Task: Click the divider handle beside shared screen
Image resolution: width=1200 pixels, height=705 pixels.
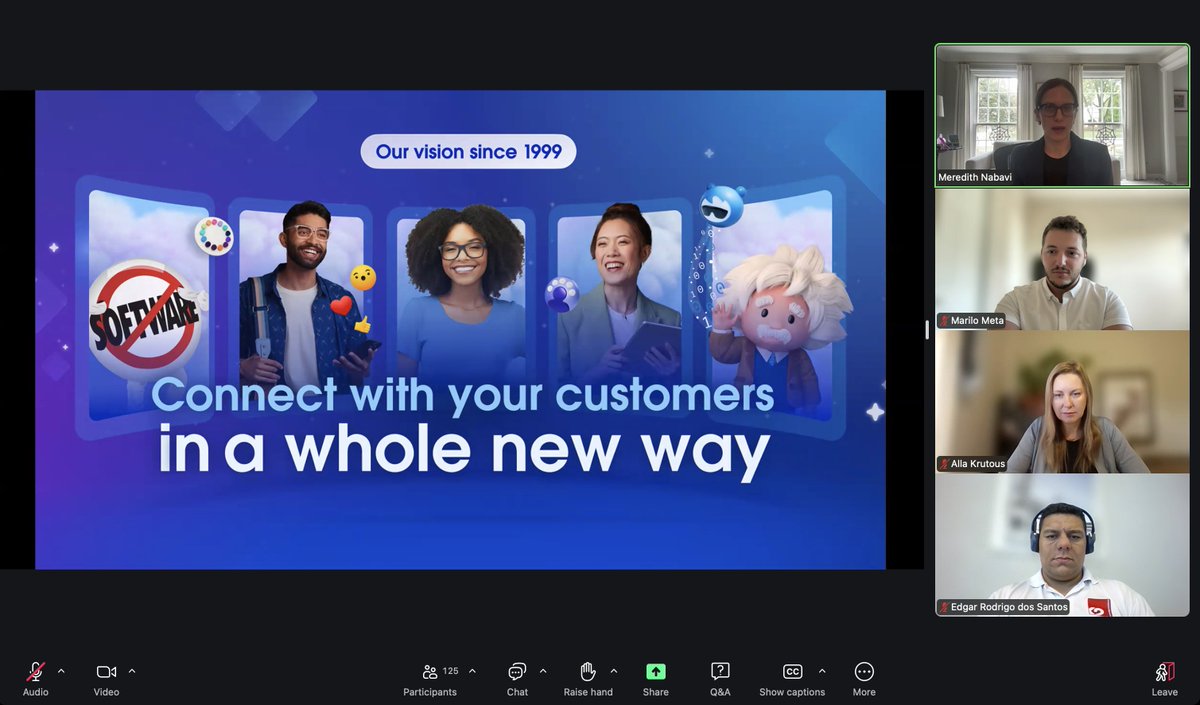Action: 927,329
